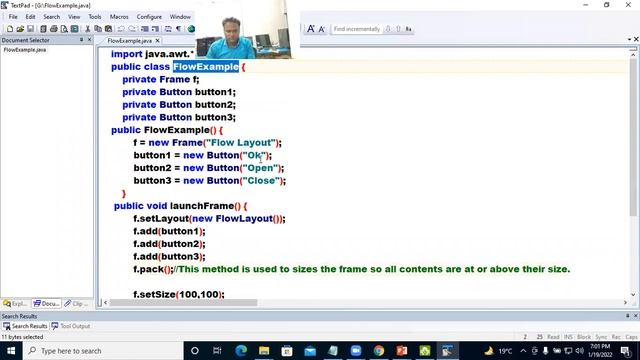Open the Edit menu

tap(30, 17)
